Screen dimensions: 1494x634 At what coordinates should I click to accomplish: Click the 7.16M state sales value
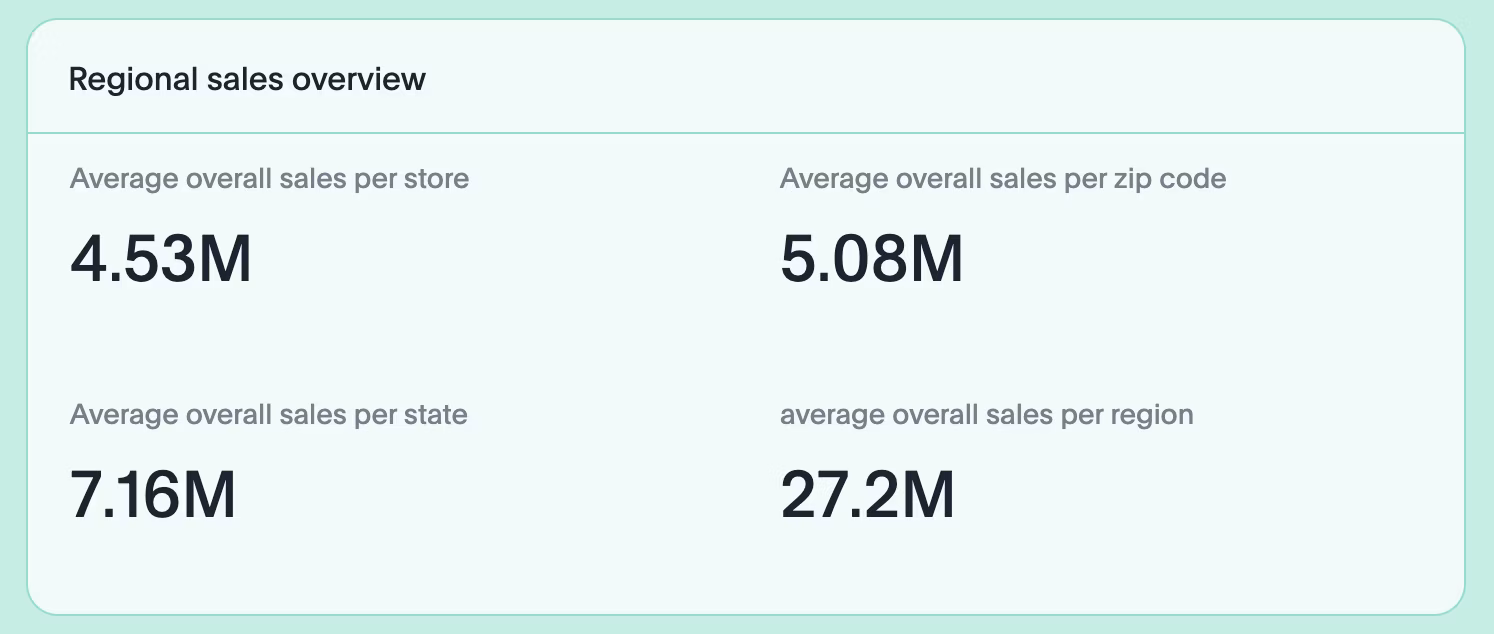tap(153, 494)
